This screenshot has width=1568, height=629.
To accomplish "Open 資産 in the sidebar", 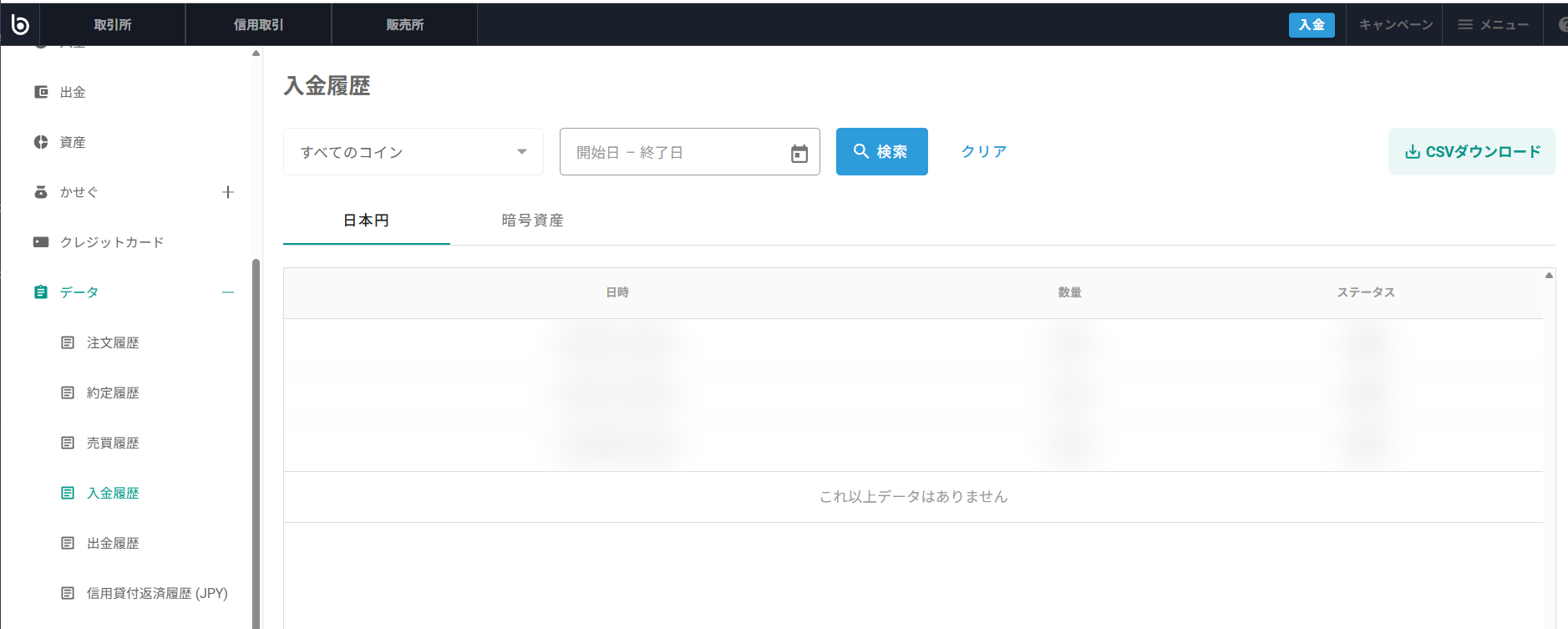I will 73,142.
